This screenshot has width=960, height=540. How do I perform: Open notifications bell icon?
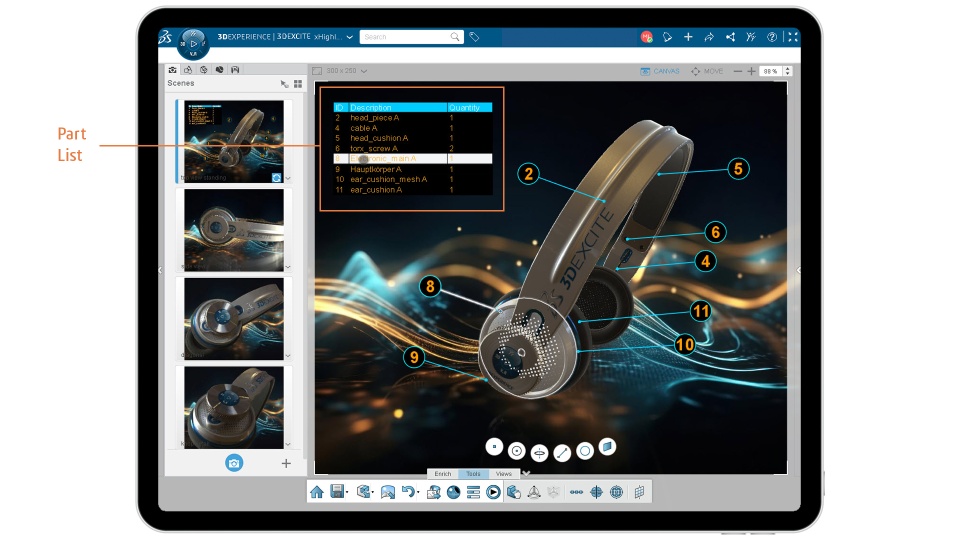pyautogui.click(x=667, y=37)
